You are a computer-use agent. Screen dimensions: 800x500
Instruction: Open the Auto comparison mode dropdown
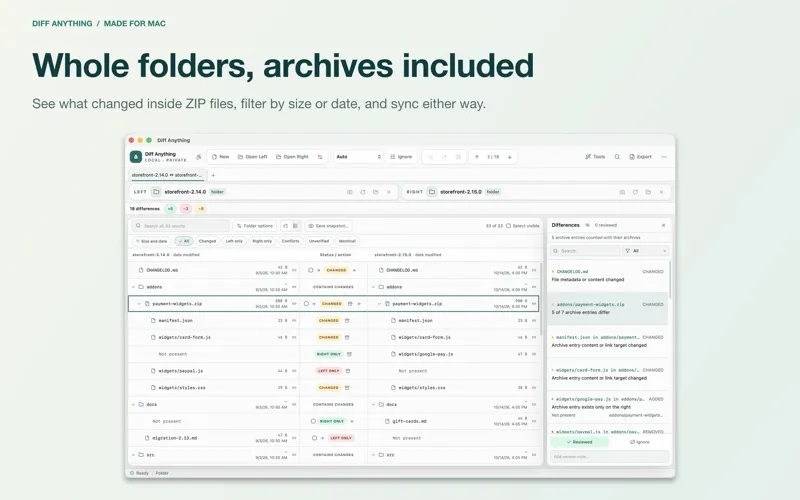358,157
